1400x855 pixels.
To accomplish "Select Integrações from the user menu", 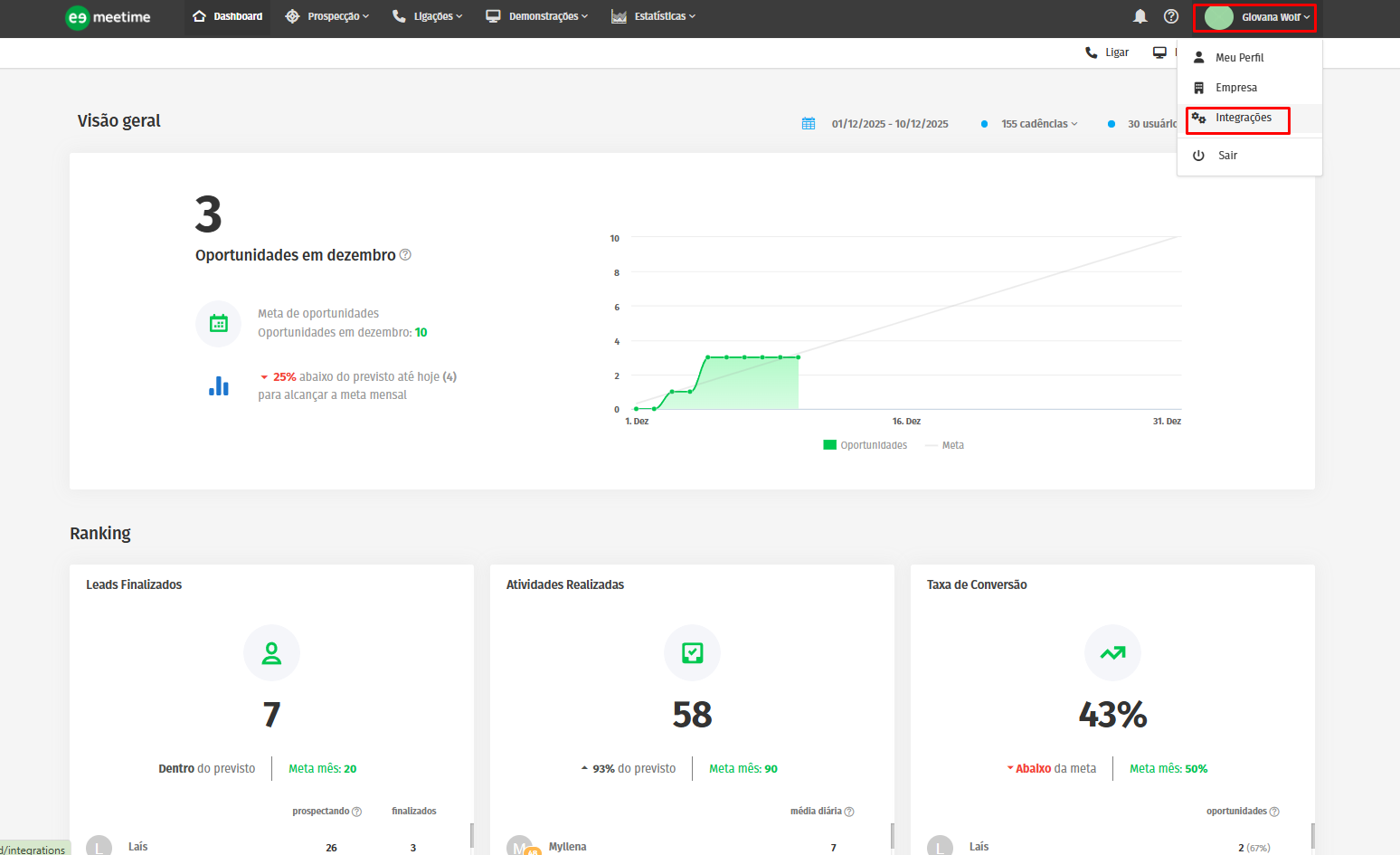I will tap(1243, 118).
